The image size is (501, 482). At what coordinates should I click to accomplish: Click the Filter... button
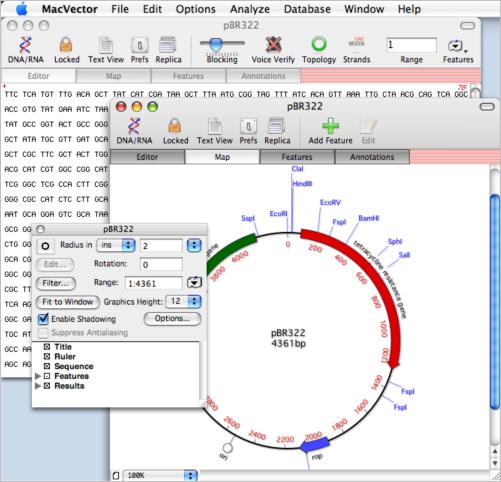point(55,283)
